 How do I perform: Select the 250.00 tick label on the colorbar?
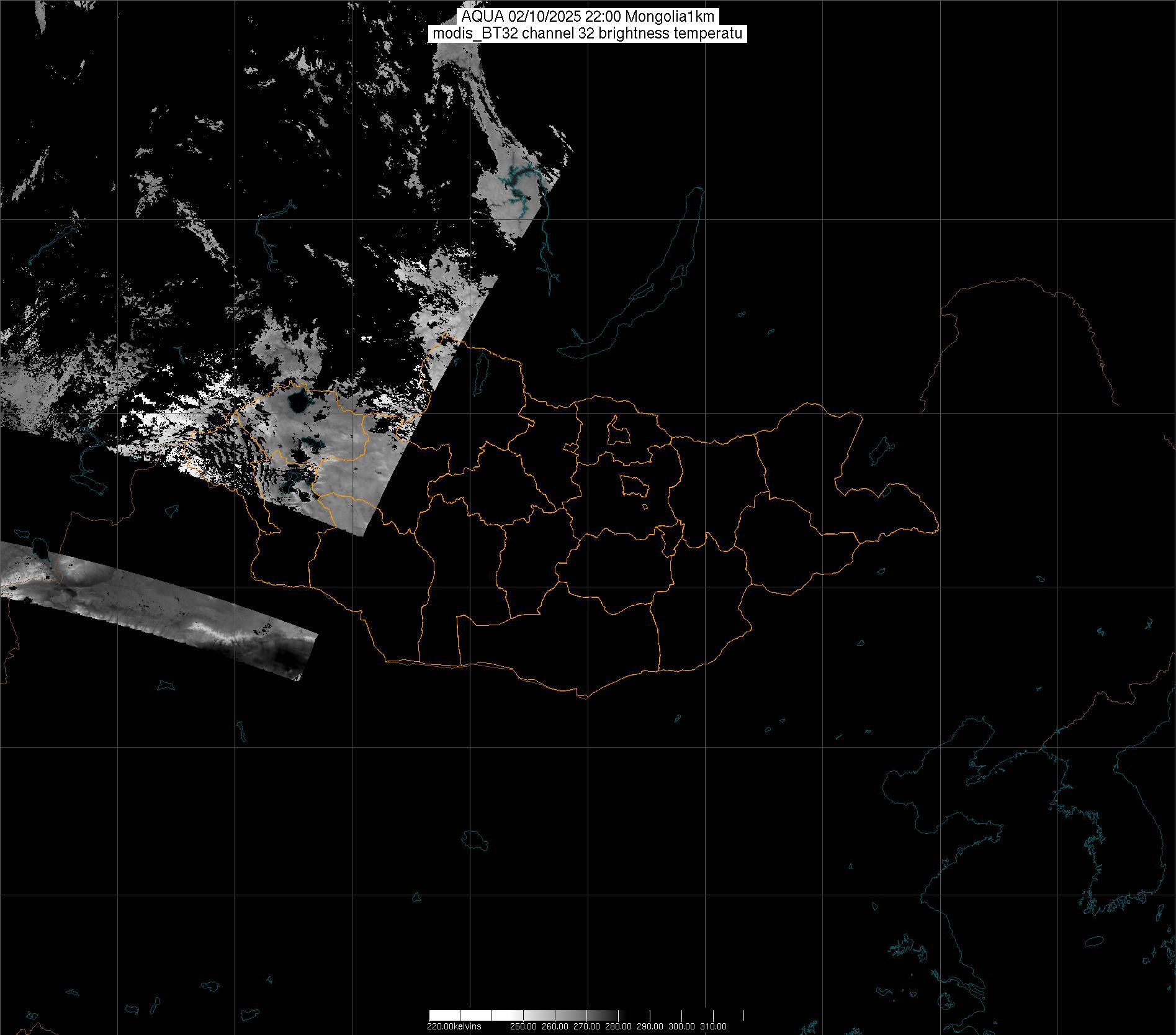523,1026
